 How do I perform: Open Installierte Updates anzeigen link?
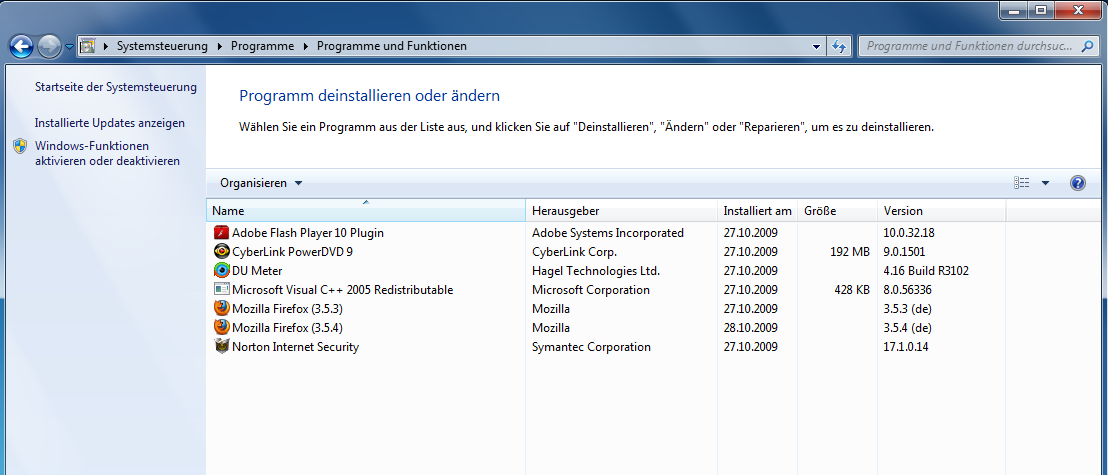point(109,123)
